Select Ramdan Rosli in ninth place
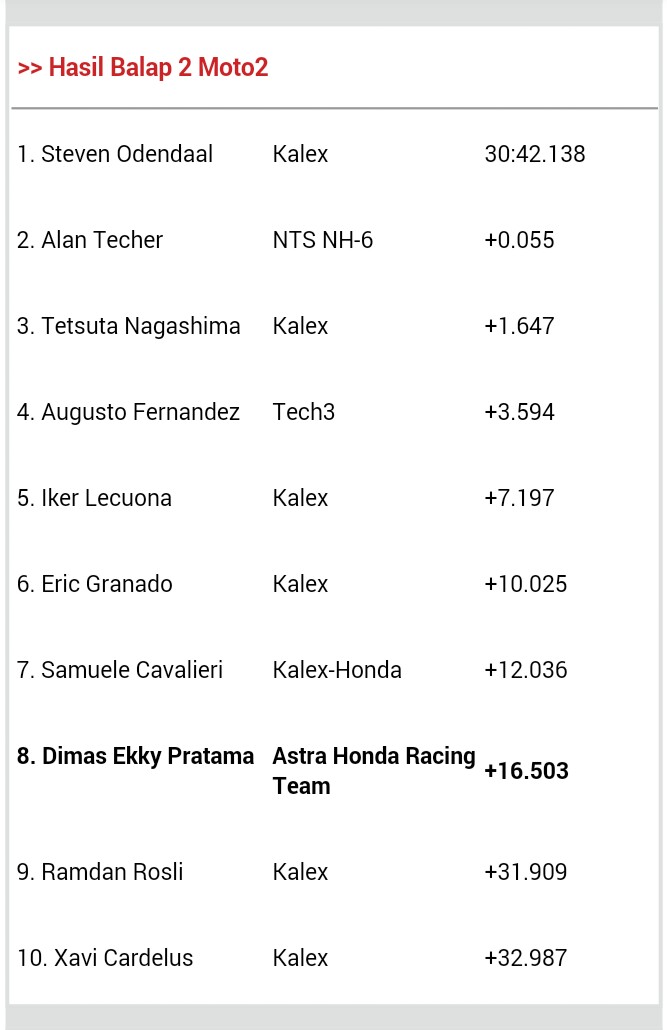Screen dimensions: 667x1030 (x=100, y=872)
